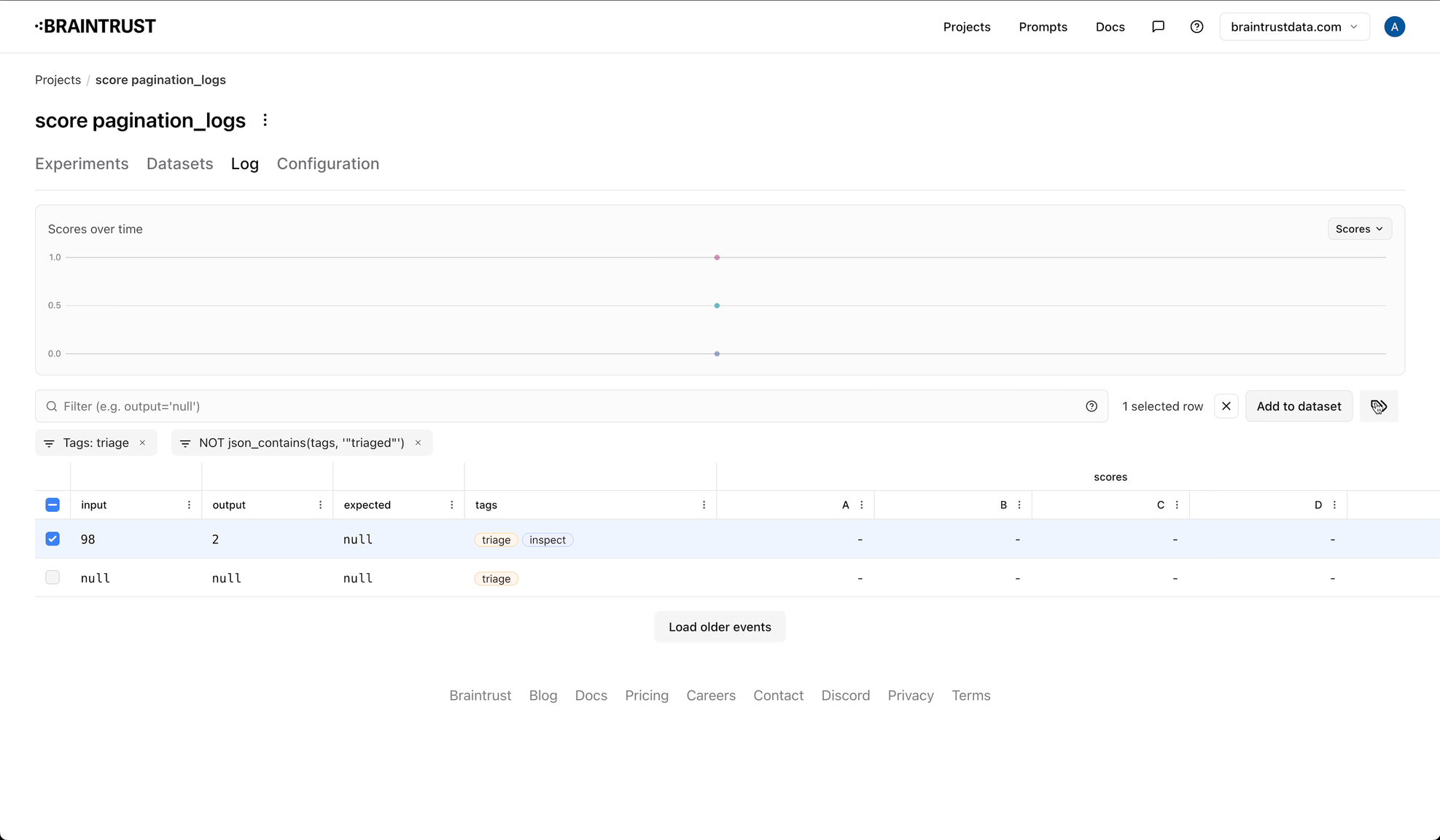The width and height of the screenshot is (1440, 840).
Task: Uncheck the row with input 98
Action: click(52, 539)
